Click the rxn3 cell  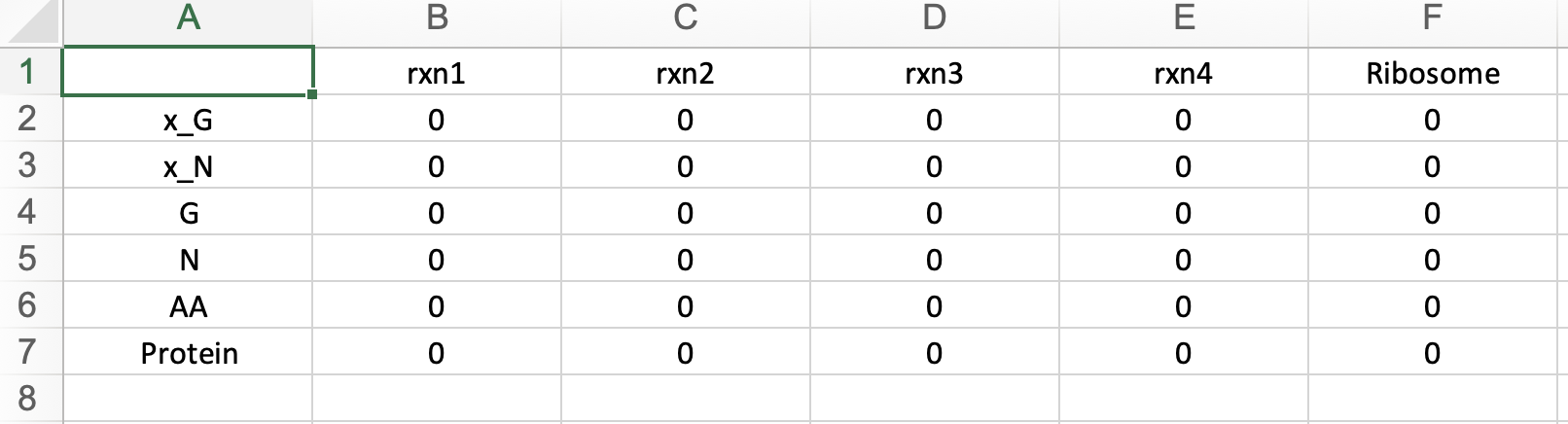click(x=934, y=73)
